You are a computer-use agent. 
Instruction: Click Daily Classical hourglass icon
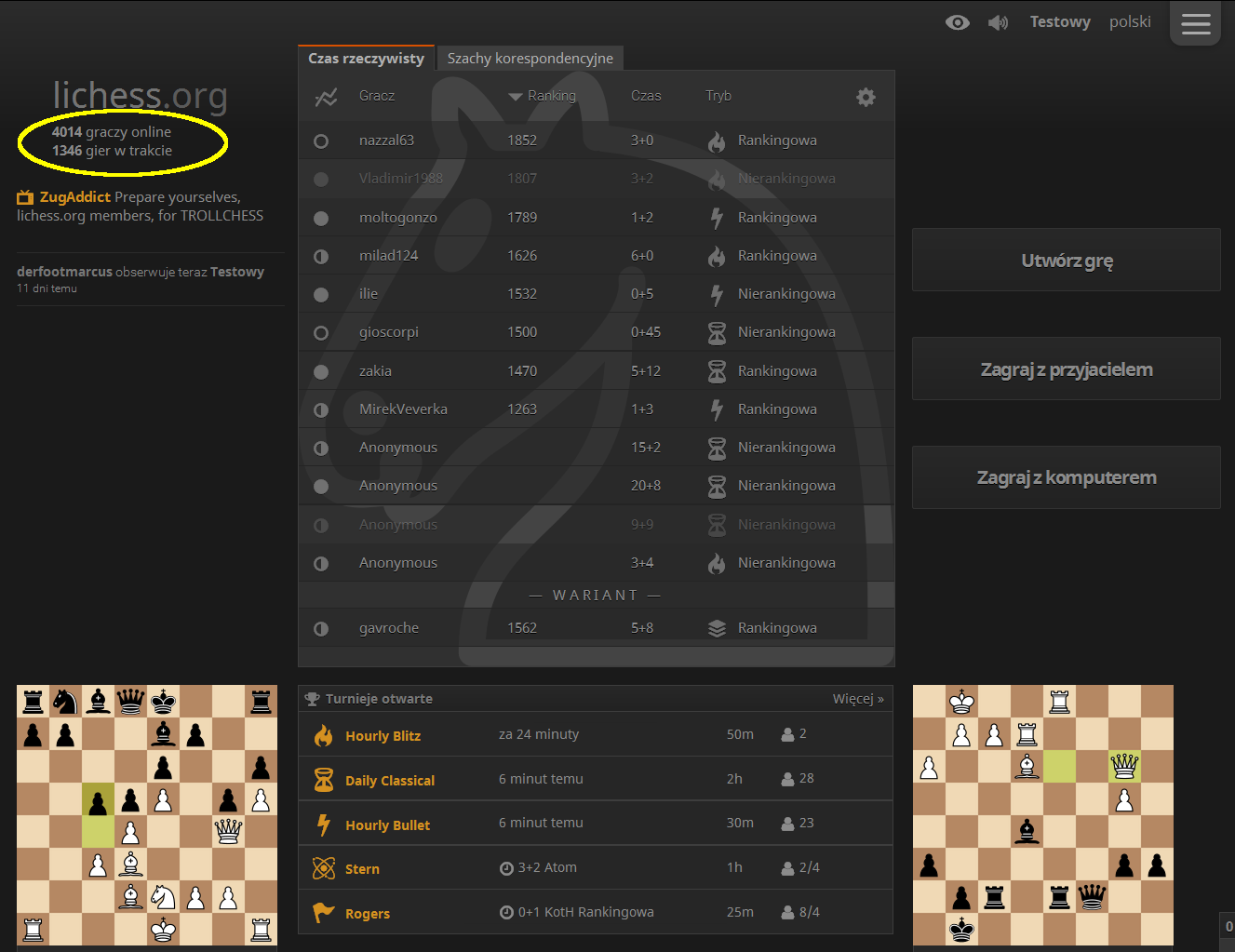tap(324, 780)
